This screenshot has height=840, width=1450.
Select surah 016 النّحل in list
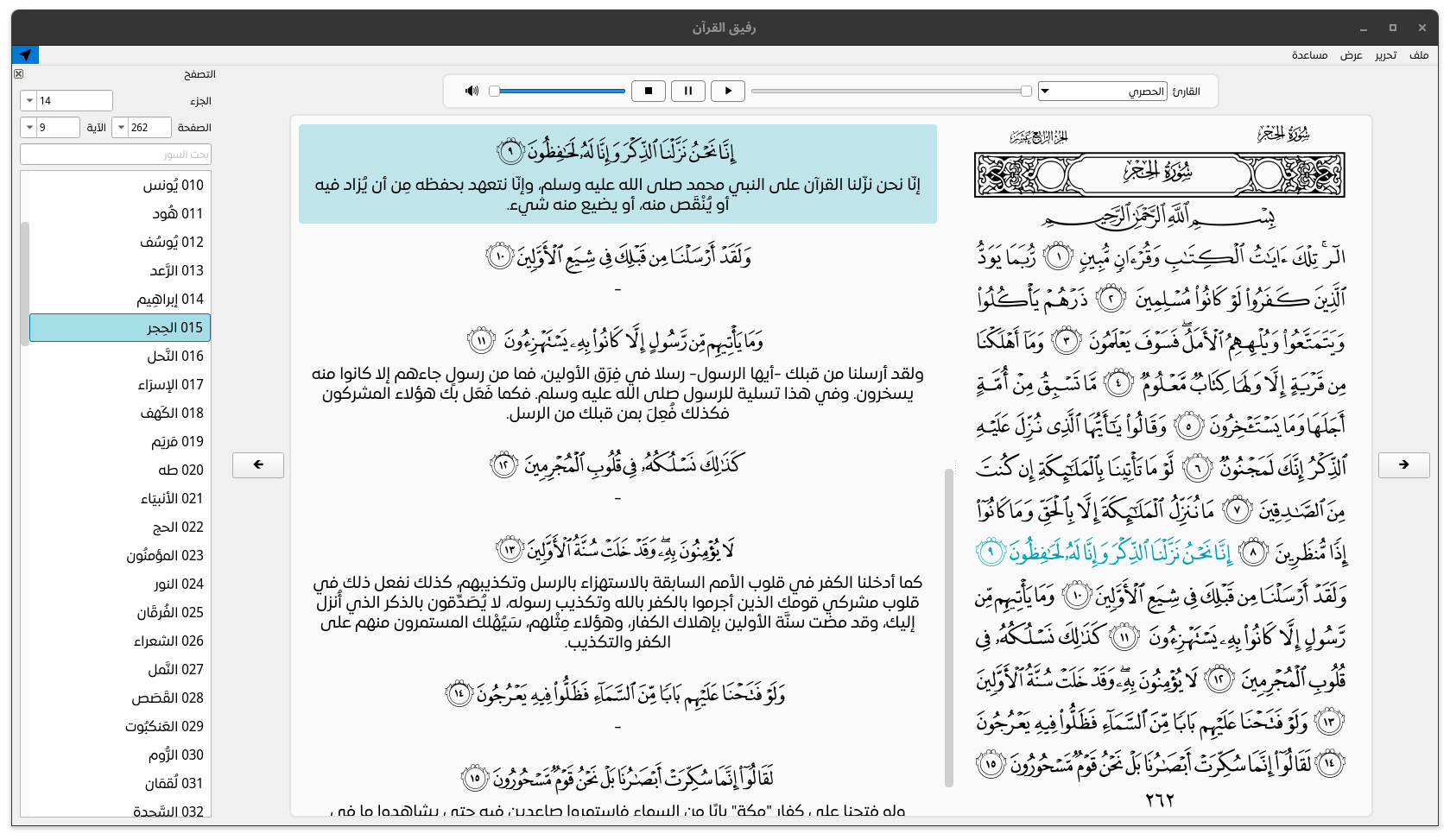[x=120, y=356]
